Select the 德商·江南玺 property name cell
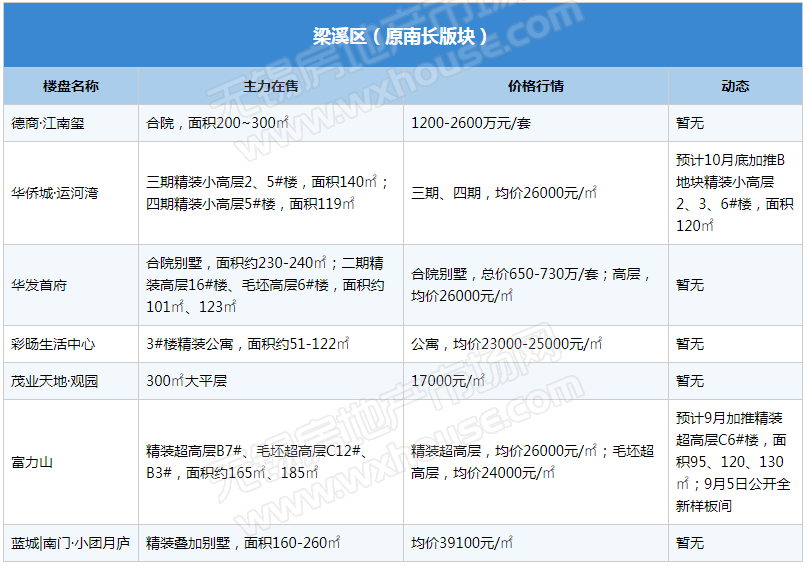The width and height of the screenshot is (807, 566). pyautogui.click(x=48, y=123)
